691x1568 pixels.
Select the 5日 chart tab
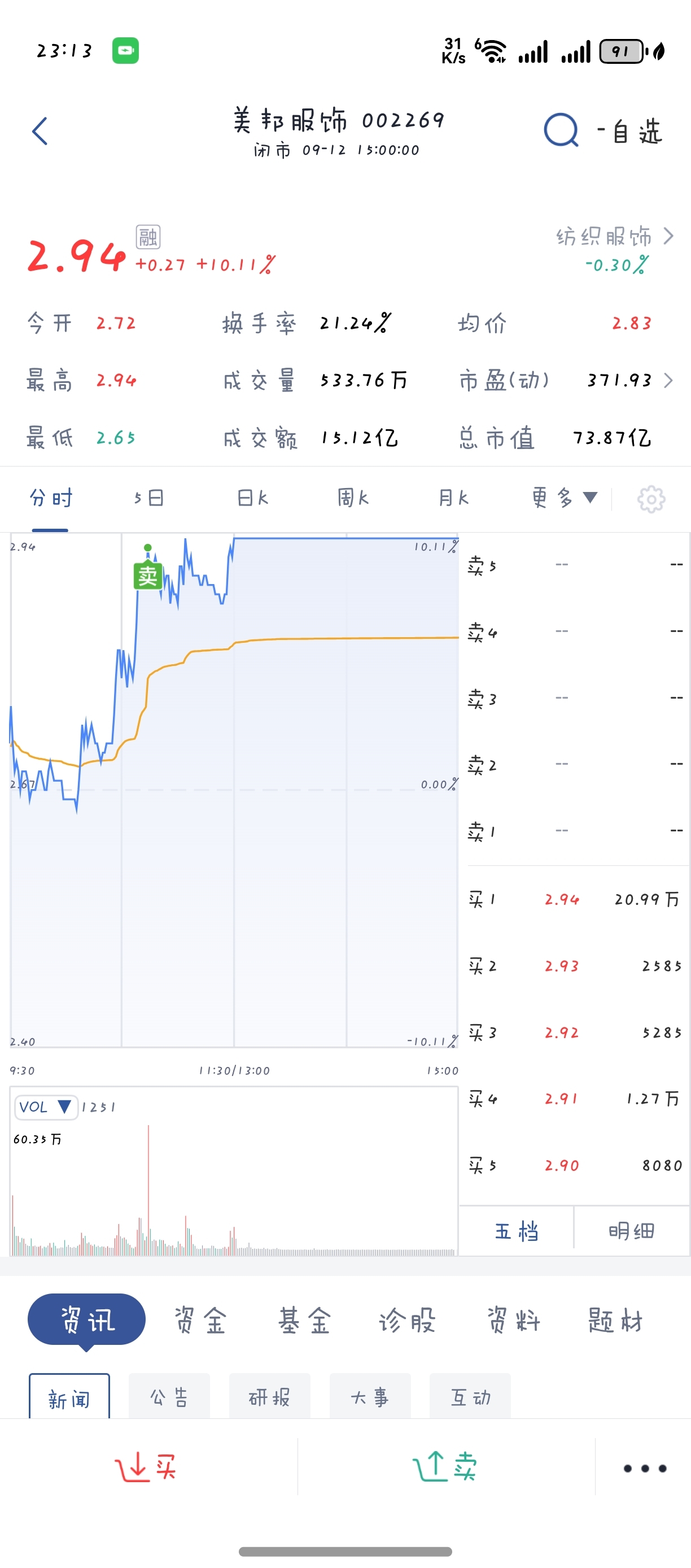[149, 498]
